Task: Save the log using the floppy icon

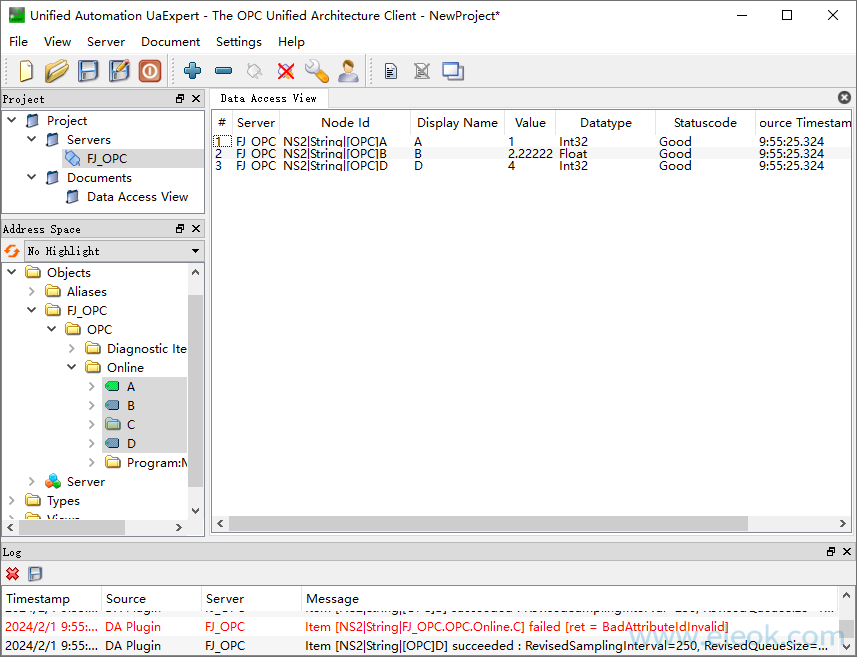Action: [x=35, y=573]
